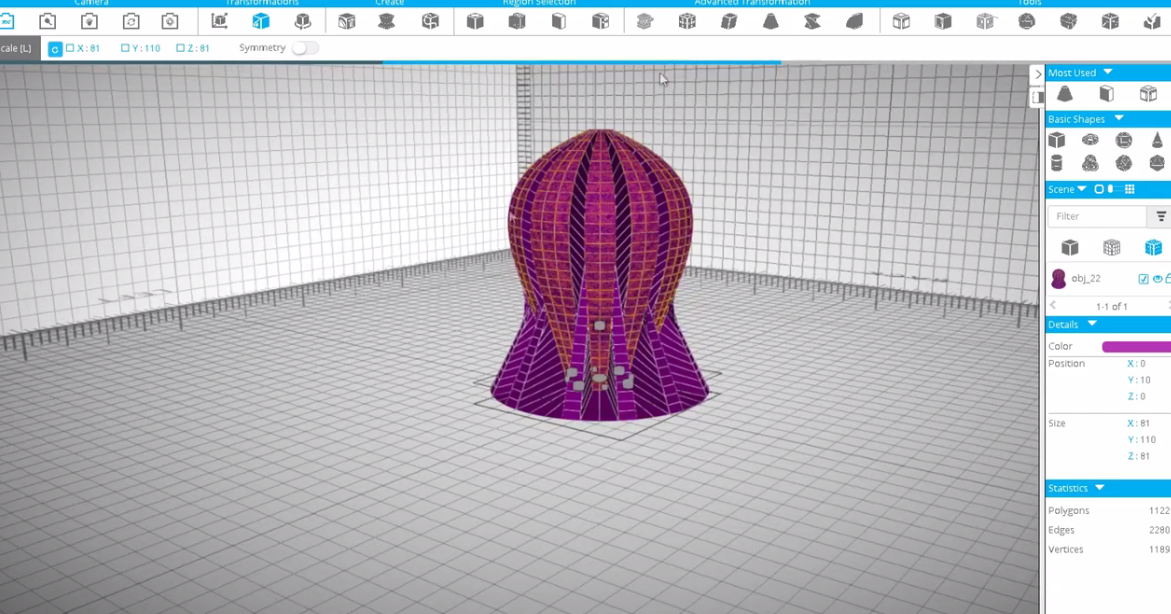The image size is (1171, 614).
Task: Toggle the Symmetry switch
Action: point(305,48)
